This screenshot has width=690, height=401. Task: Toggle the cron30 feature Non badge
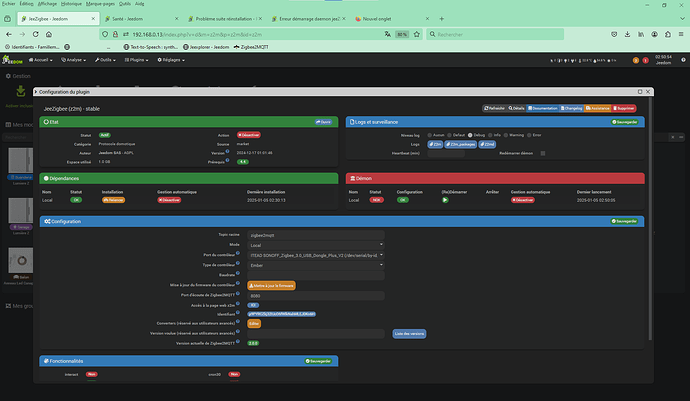pos(234,374)
